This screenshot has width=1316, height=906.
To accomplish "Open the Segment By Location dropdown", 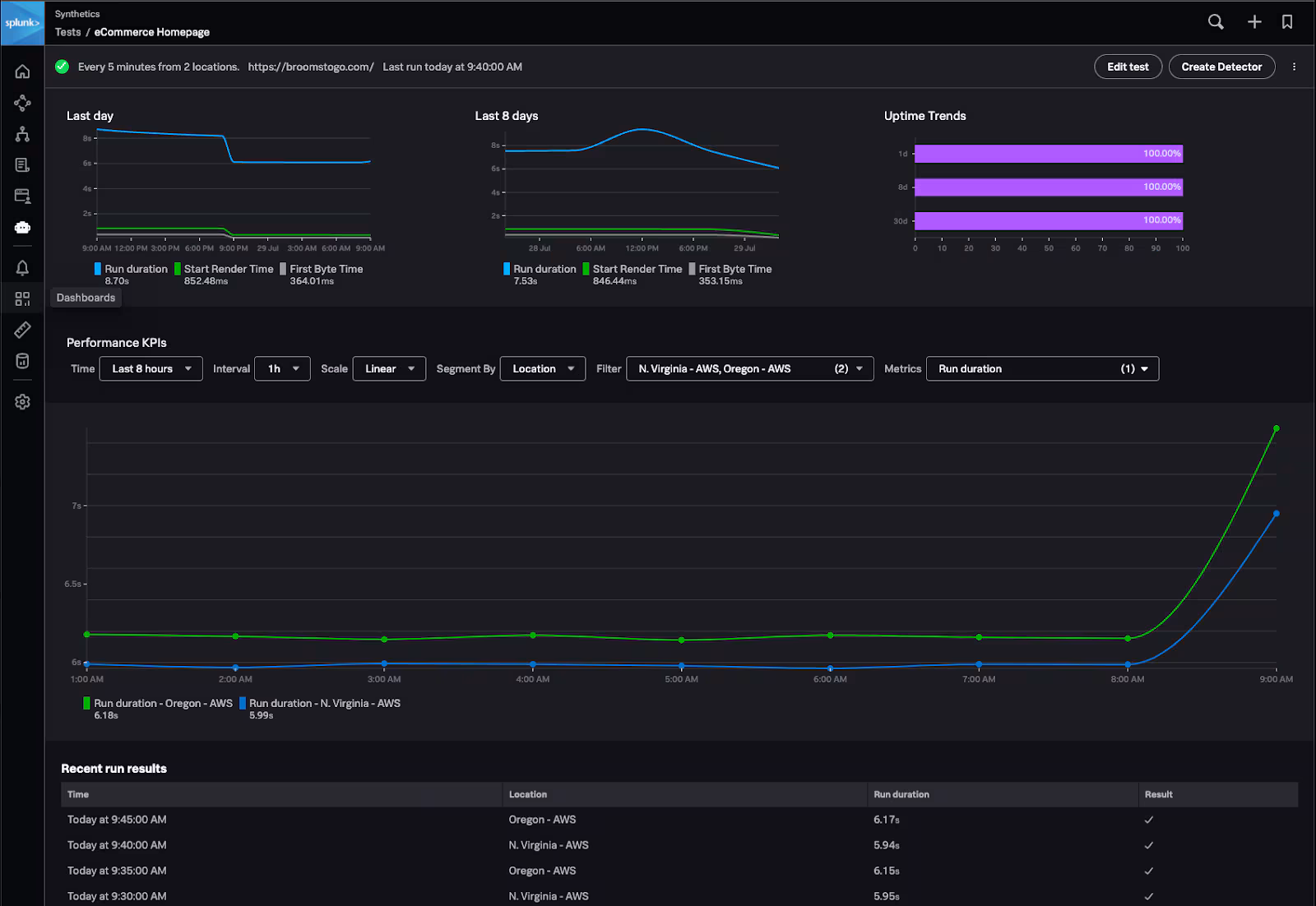I will tap(543, 369).
